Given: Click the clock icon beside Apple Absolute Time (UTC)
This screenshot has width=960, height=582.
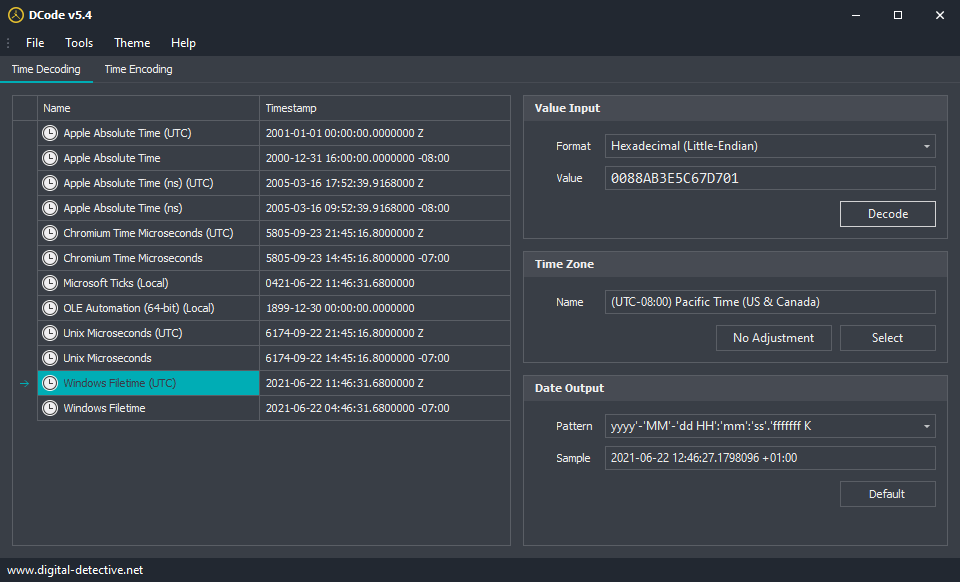Looking at the screenshot, I should point(50,133).
